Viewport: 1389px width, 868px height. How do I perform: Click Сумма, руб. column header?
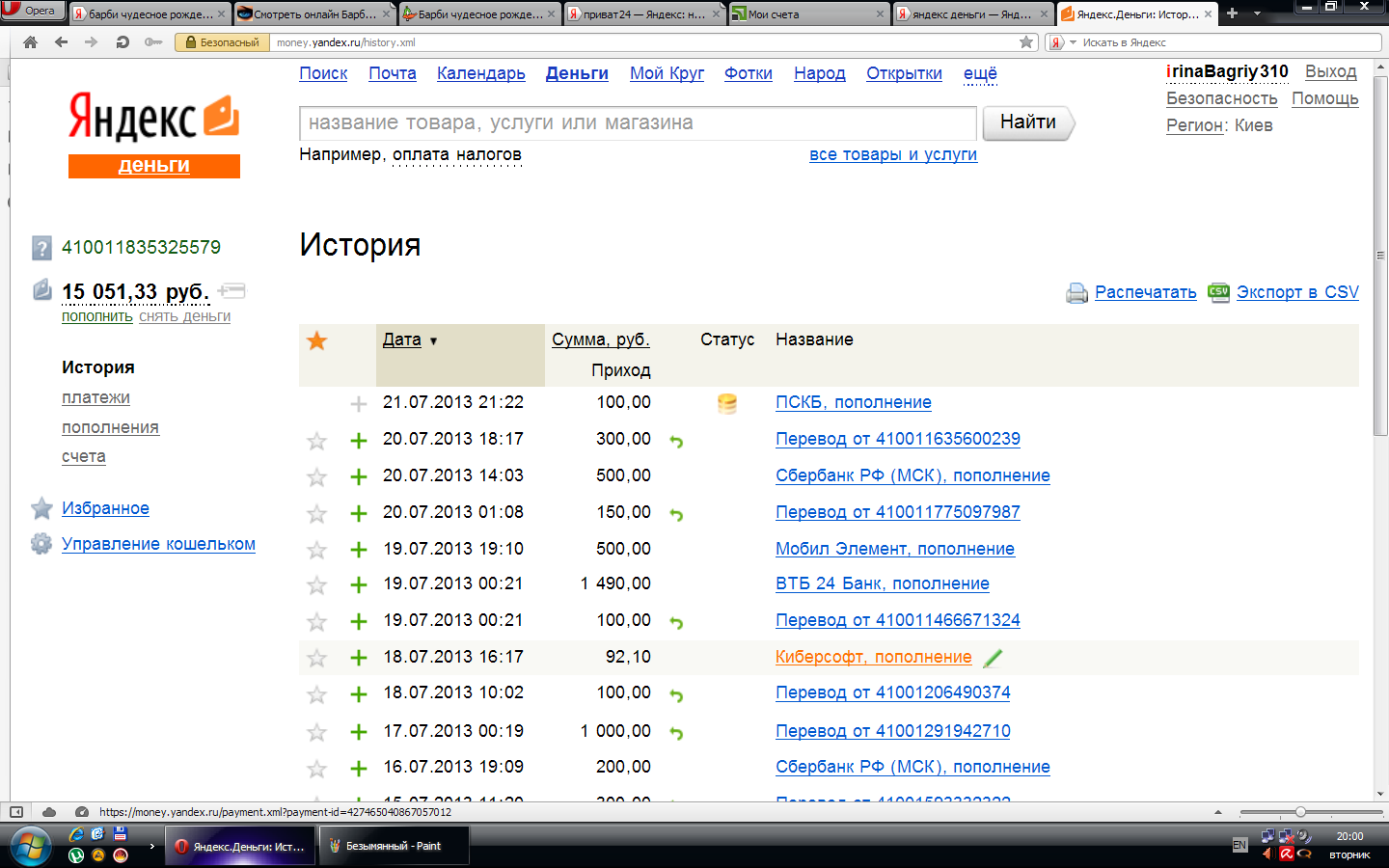(x=601, y=339)
